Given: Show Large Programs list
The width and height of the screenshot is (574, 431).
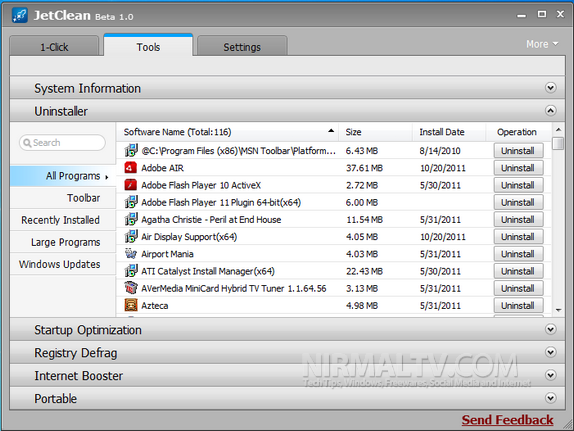Looking at the screenshot, I should pyautogui.click(x=63, y=242).
